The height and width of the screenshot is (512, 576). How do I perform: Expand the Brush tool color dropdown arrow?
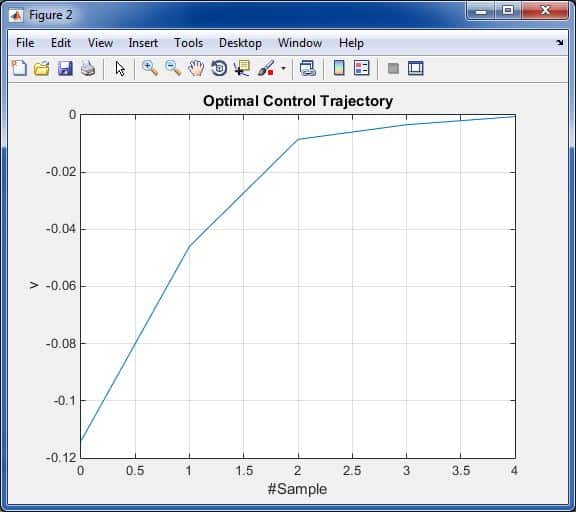point(283,68)
